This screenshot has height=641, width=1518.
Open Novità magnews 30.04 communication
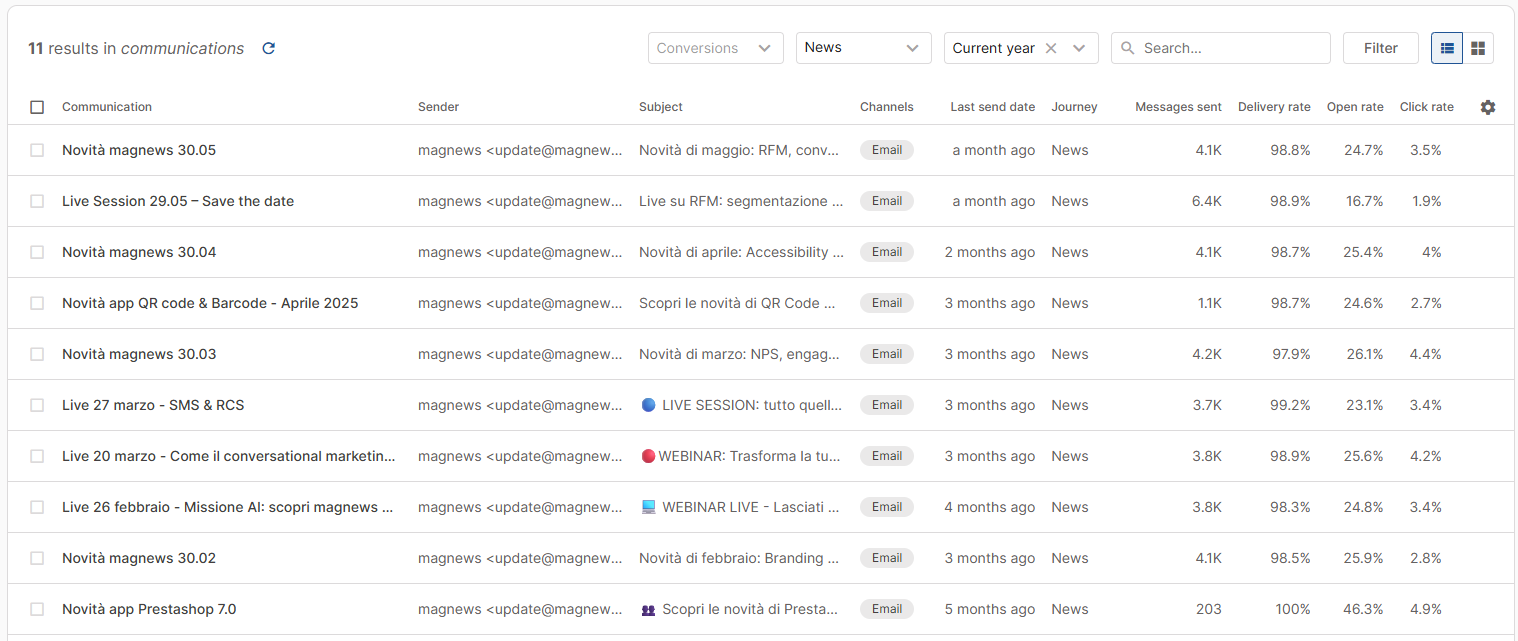[139, 252]
